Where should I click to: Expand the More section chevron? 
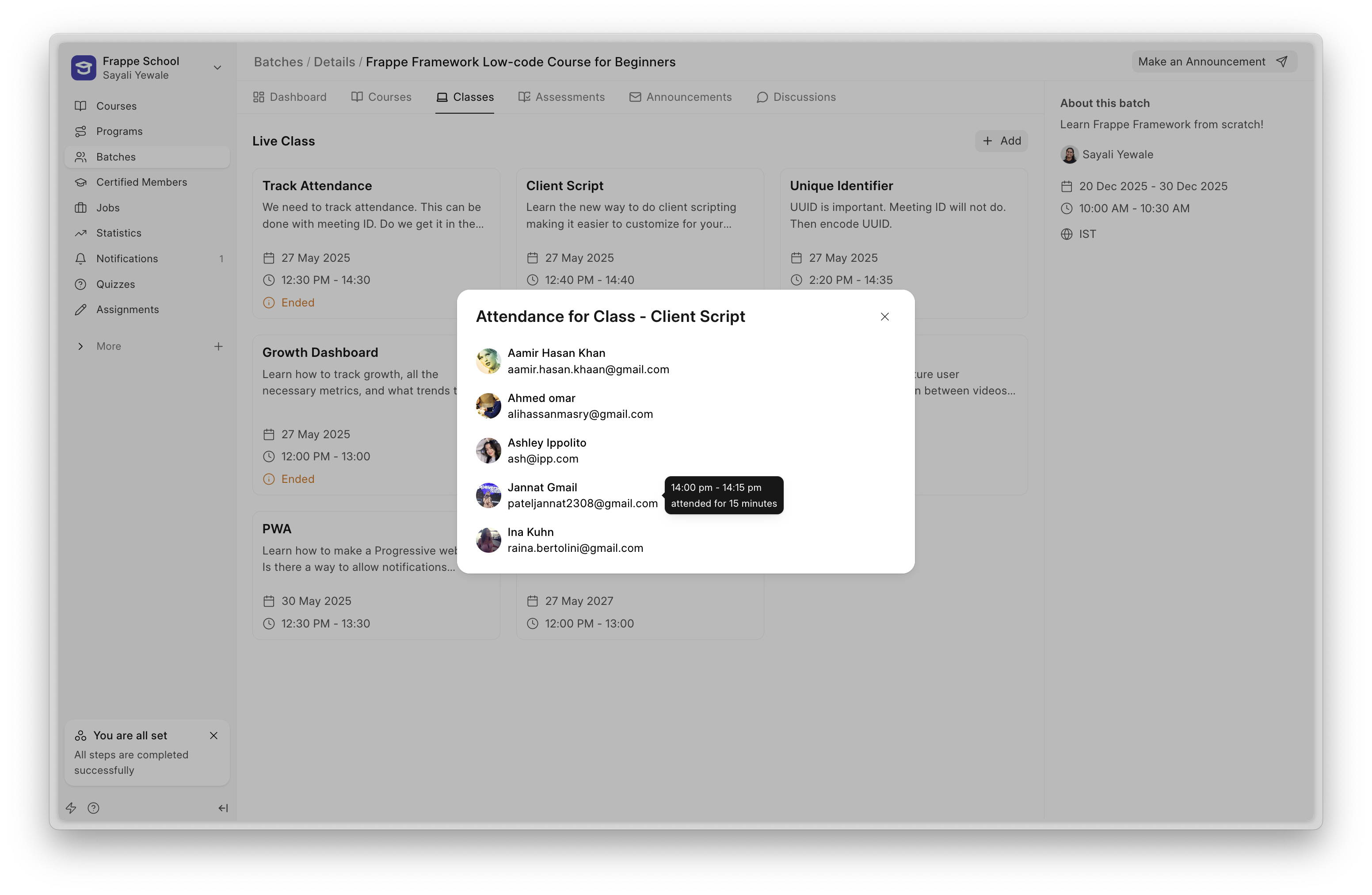(x=81, y=347)
